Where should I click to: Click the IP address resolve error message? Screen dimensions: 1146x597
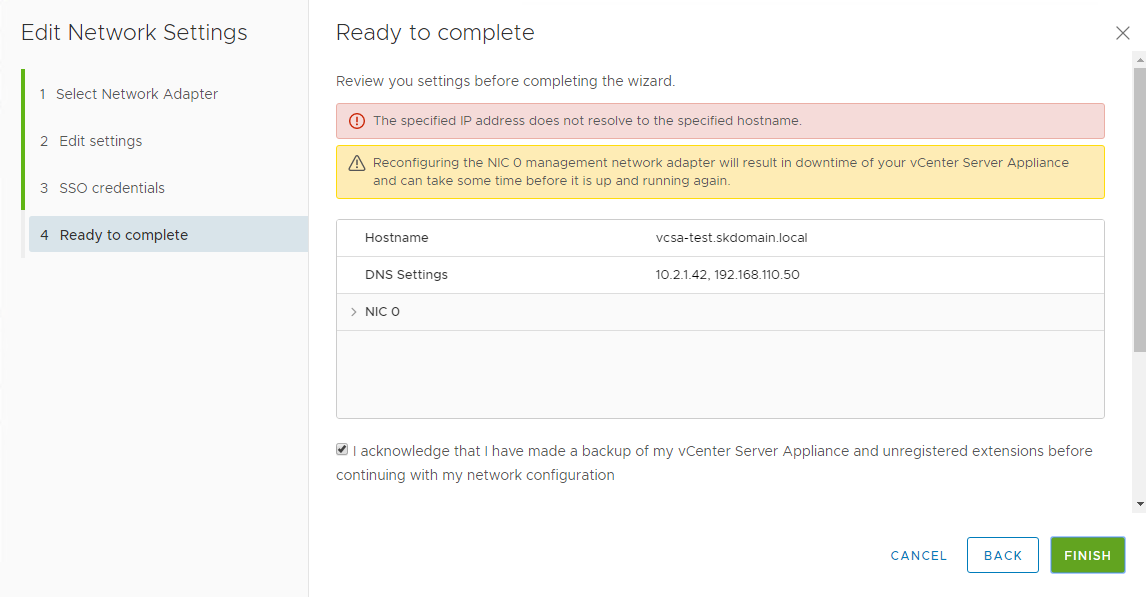(587, 121)
